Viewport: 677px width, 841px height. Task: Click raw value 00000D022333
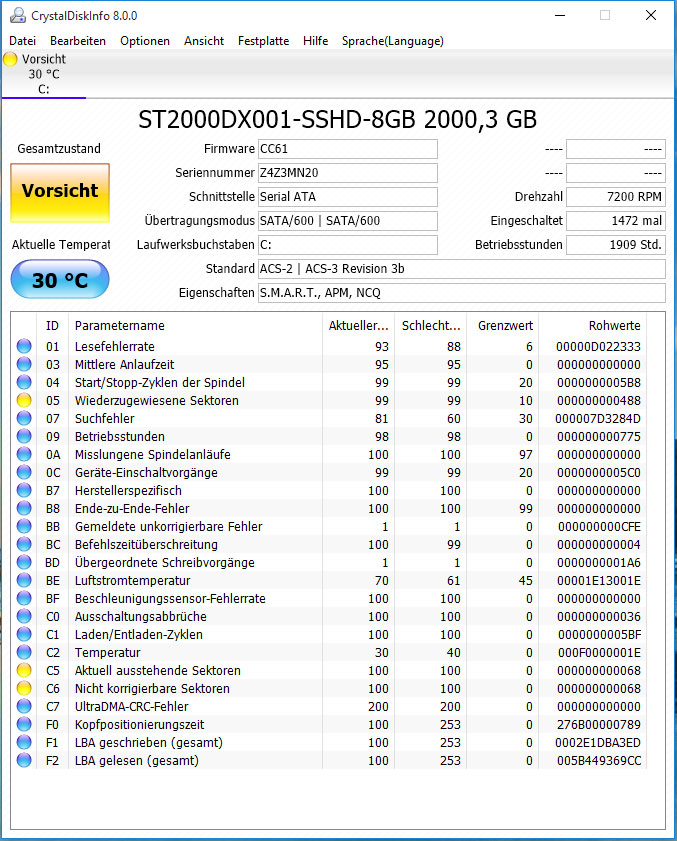(598, 346)
